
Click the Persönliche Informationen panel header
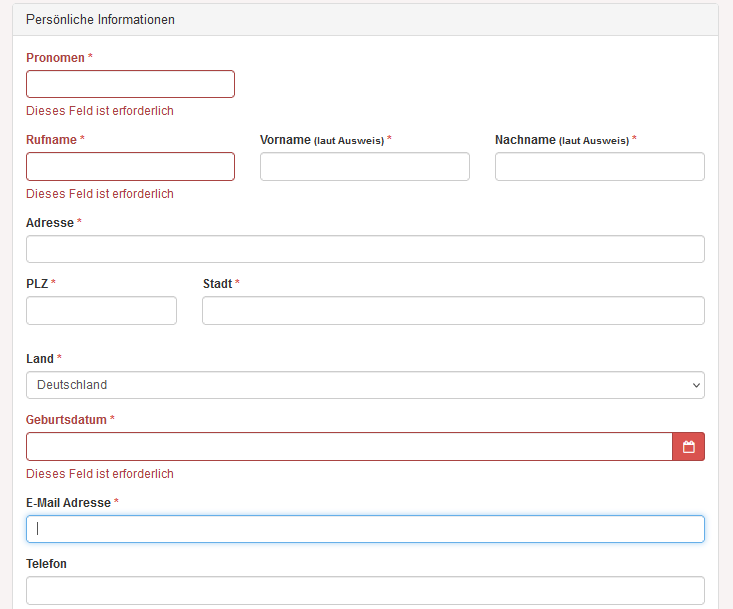tap(365, 20)
